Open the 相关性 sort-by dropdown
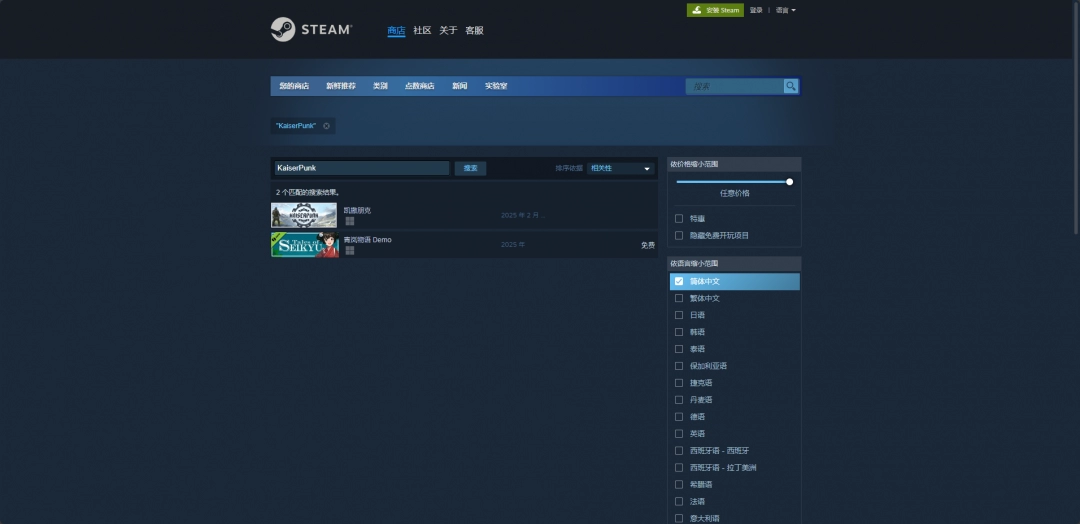Viewport: 1080px width, 524px height. (620, 168)
